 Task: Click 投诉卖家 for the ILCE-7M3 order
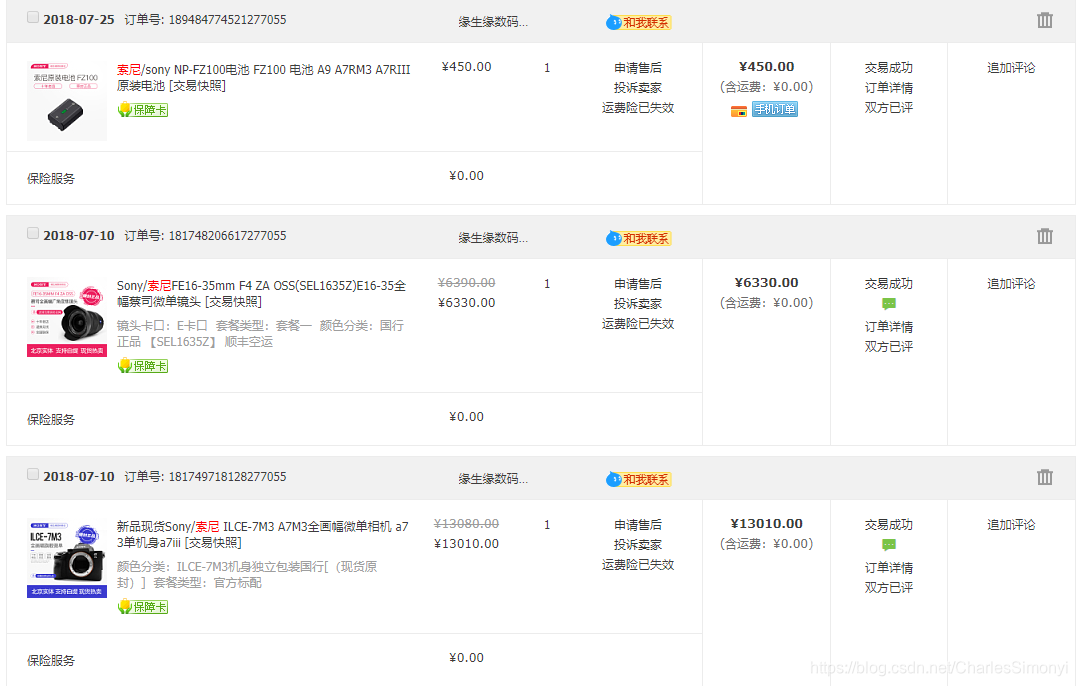point(638,545)
